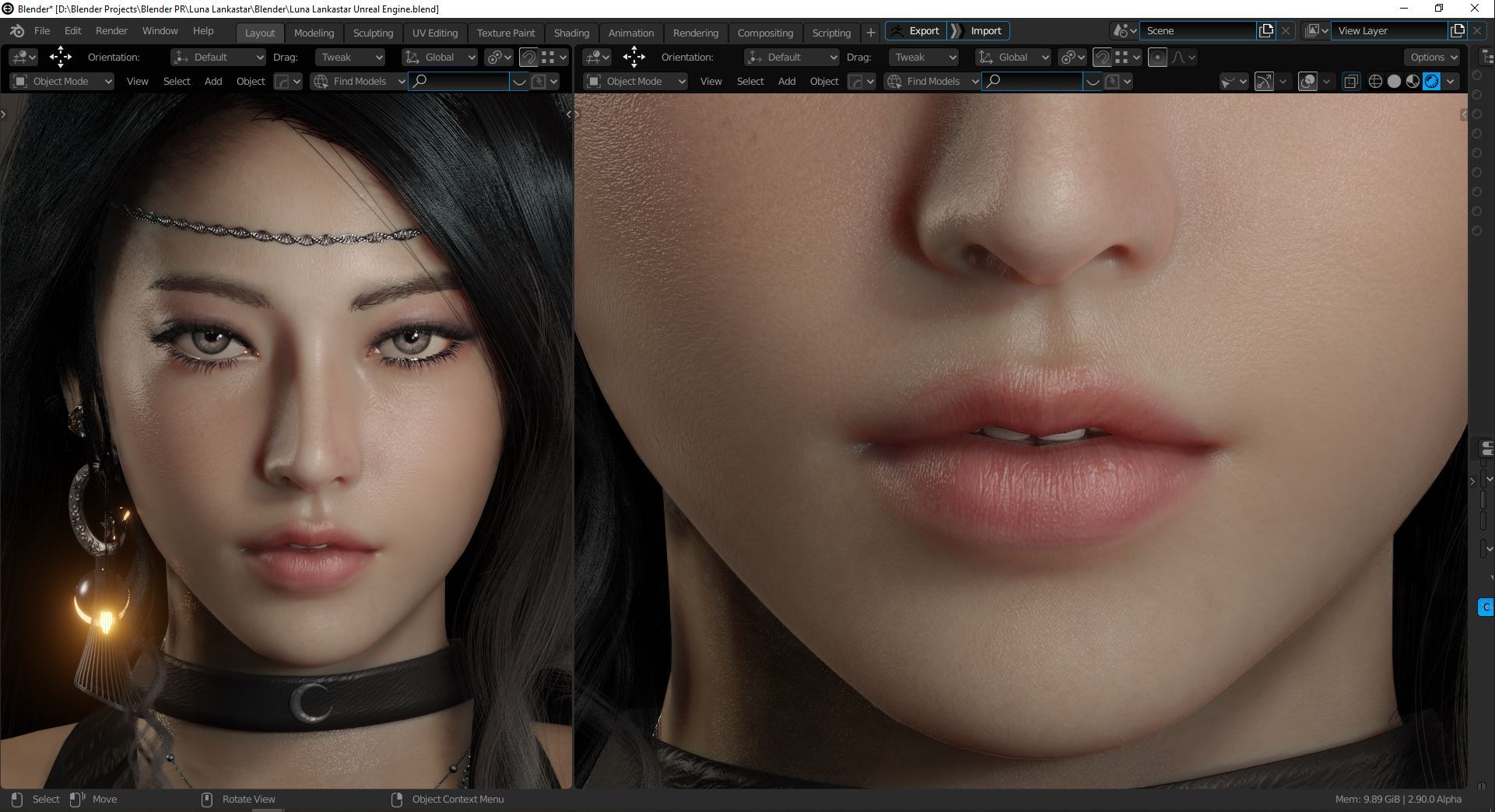Select Material Preview shading mode

(1413, 82)
